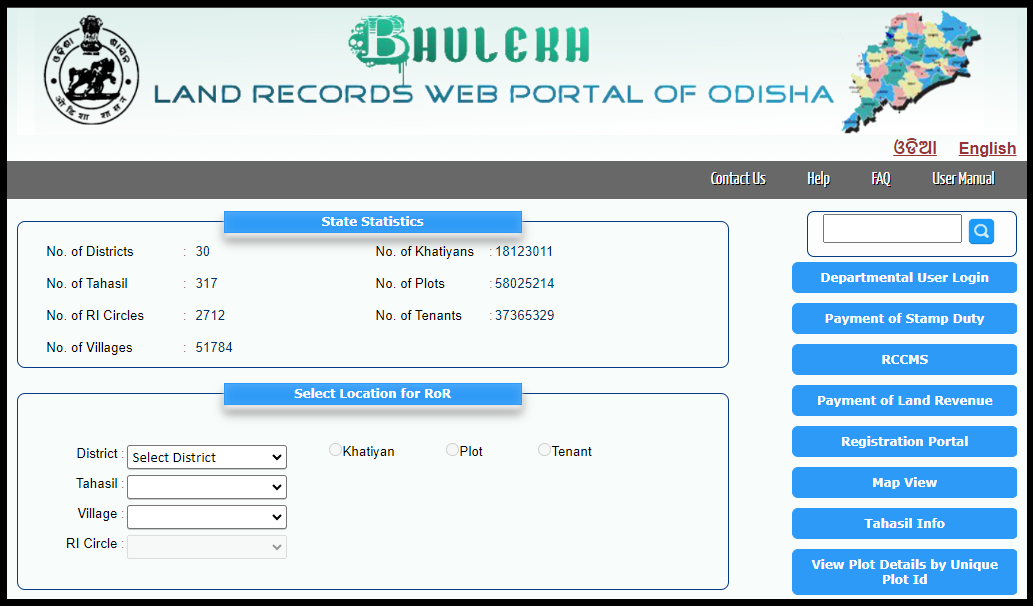This screenshot has height=606, width=1033.
Task: Open the Select District dropdown
Action: click(x=207, y=457)
